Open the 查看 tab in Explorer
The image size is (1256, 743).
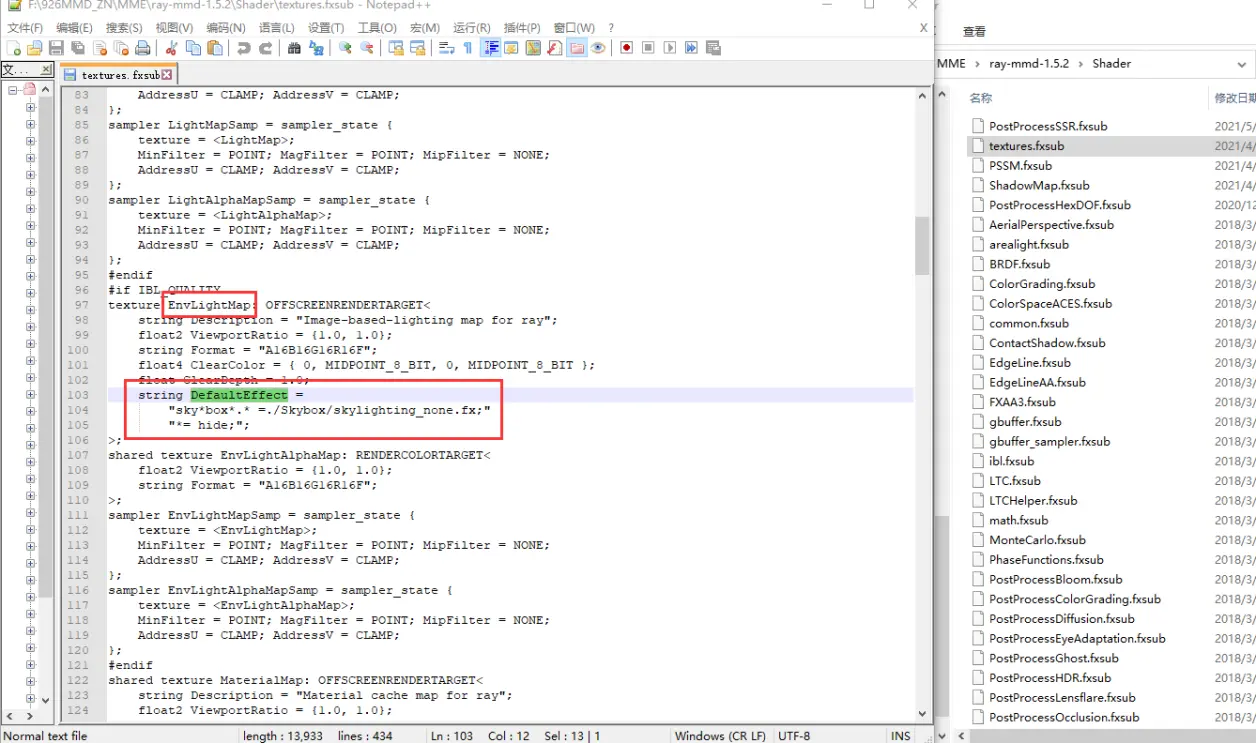click(x=974, y=32)
